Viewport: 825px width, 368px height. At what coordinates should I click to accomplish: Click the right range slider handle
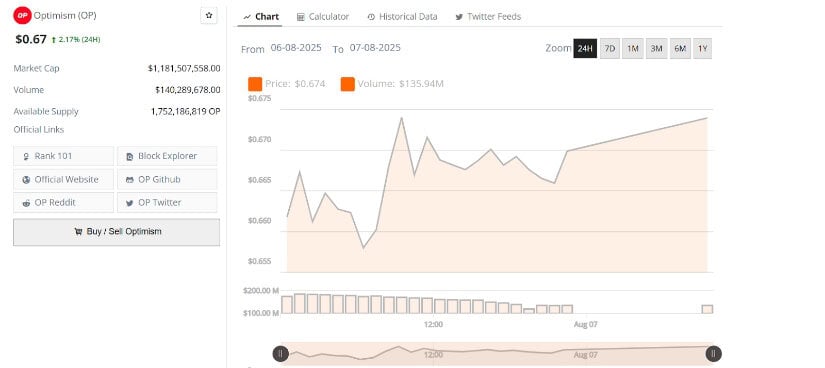tap(713, 354)
